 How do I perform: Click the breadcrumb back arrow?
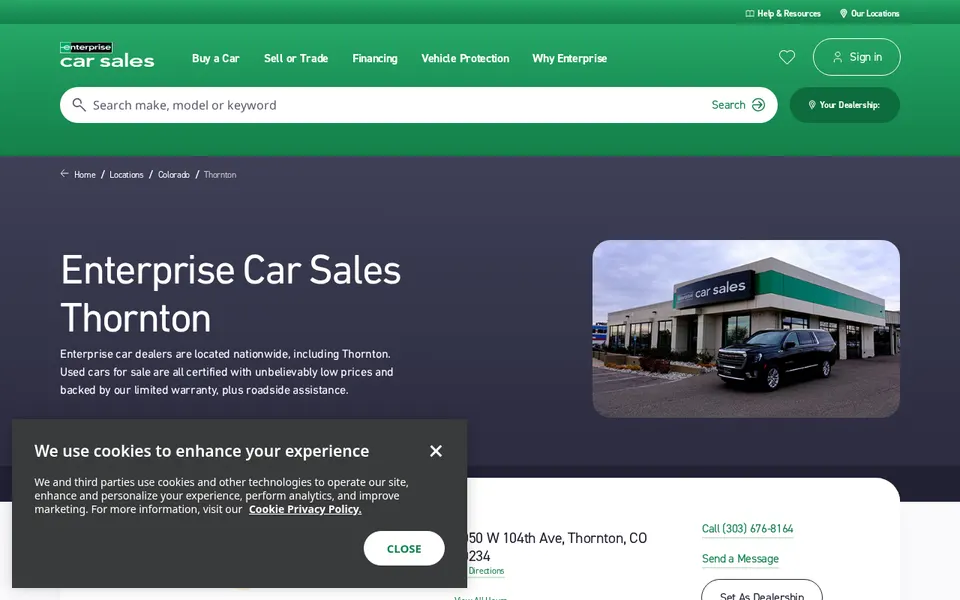tap(64, 174)
